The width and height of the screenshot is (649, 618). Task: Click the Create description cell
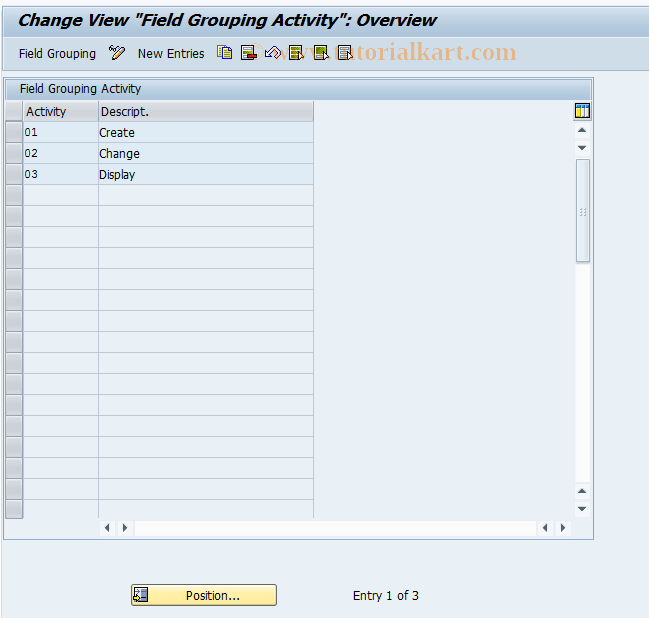[x=206, y=132]
